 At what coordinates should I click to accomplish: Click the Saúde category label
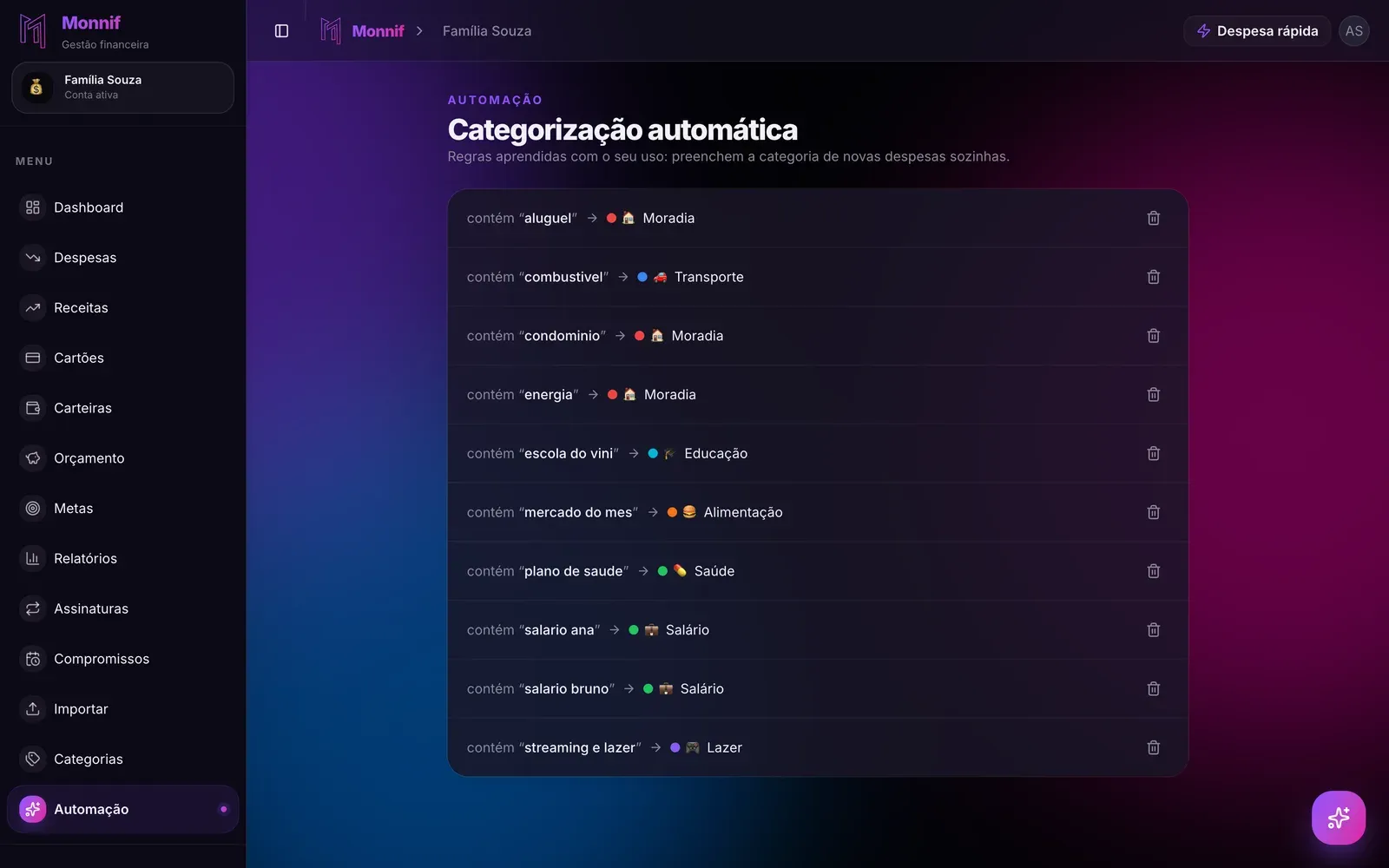(x=714, y=571)
